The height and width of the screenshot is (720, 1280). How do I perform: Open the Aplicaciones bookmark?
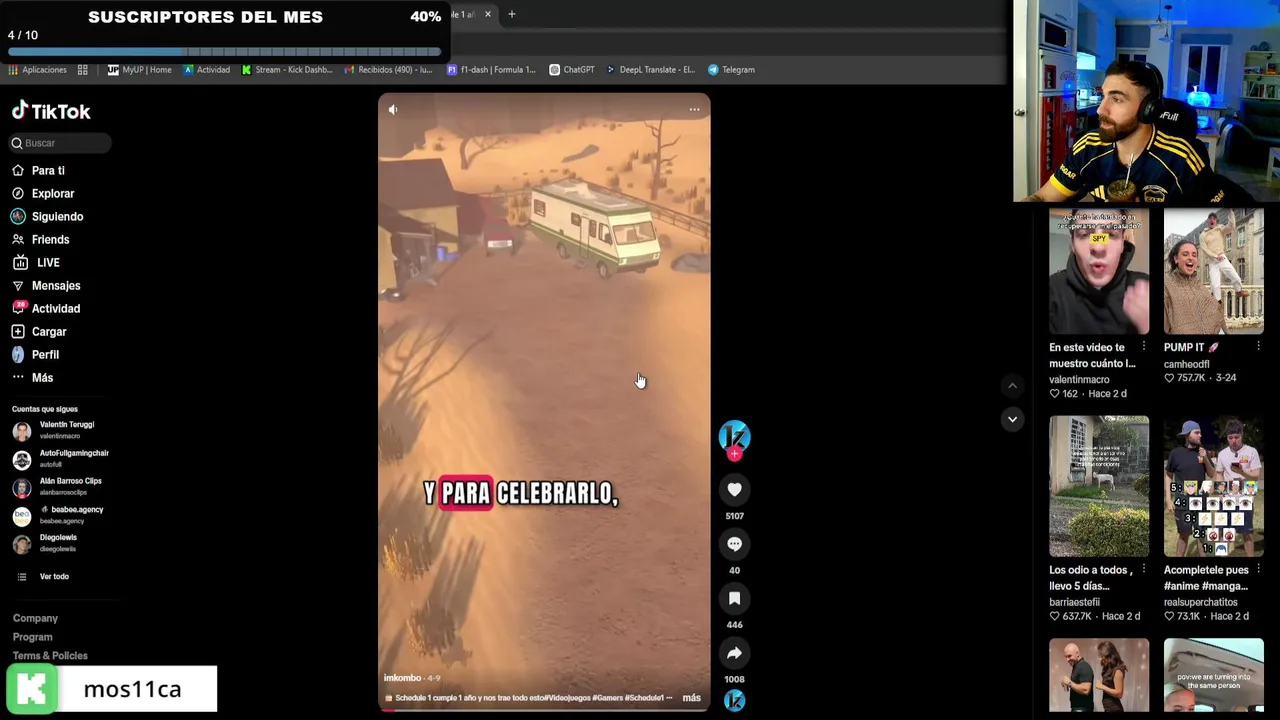click(37, 70)
